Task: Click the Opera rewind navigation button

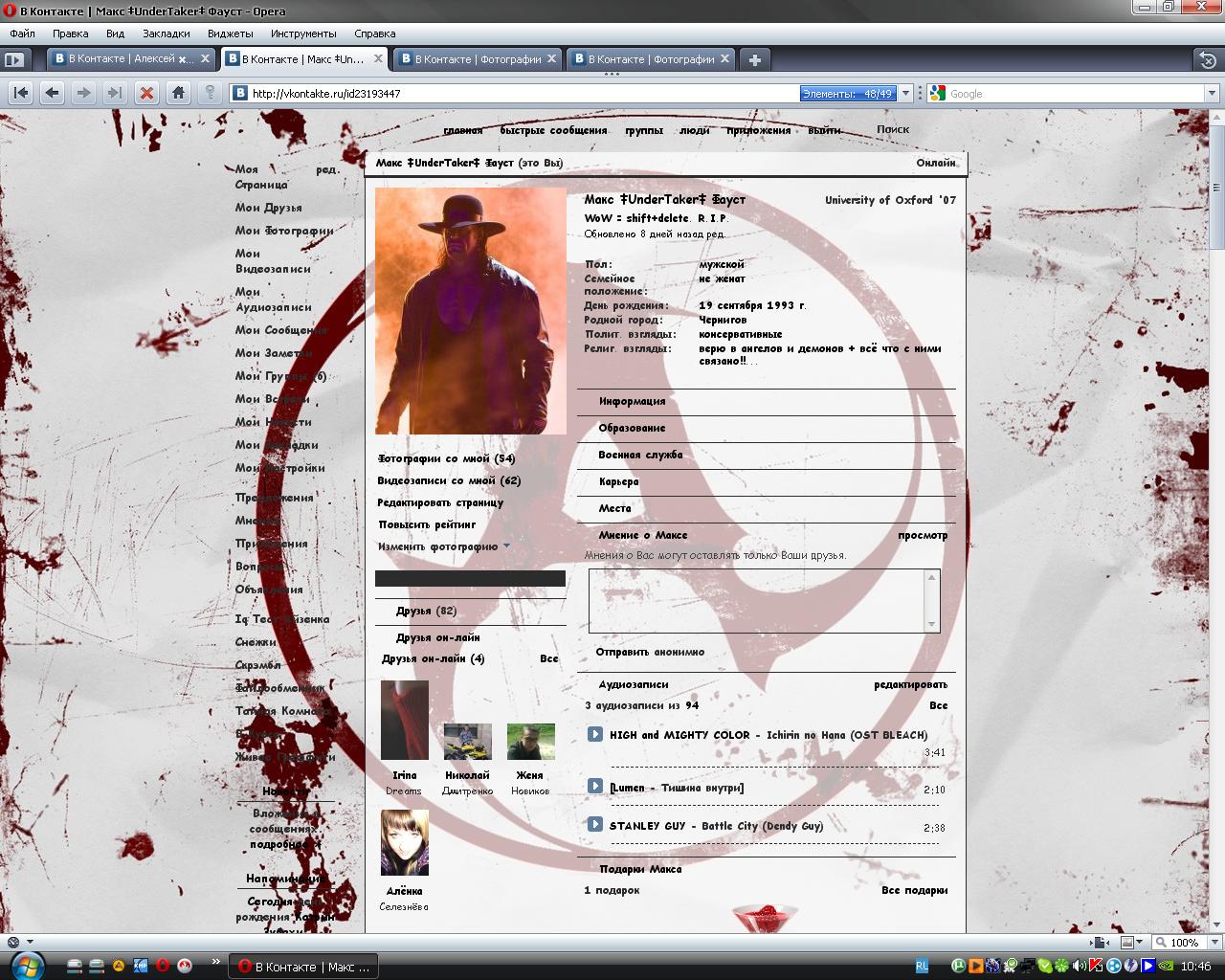Action: (21, 93)
